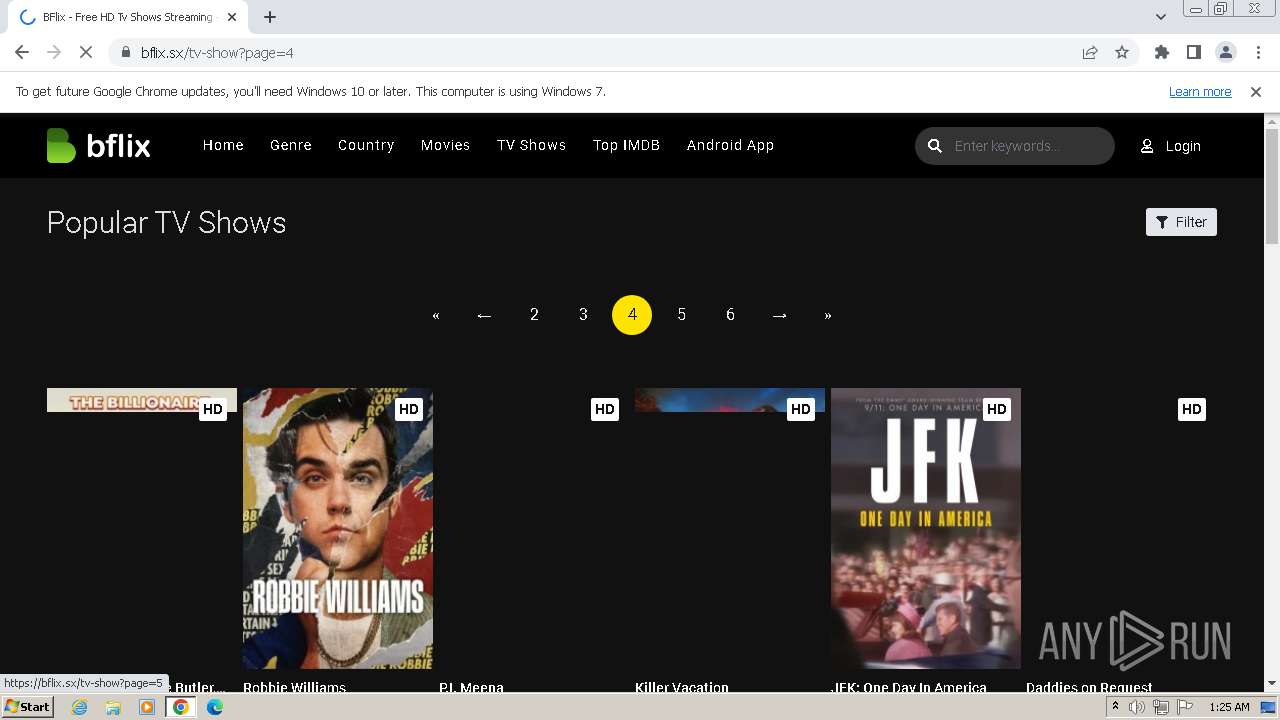Click the HD badge on Robbie Williams
1280x720 pixels.
pyautogui.click(x=409, y=409)
